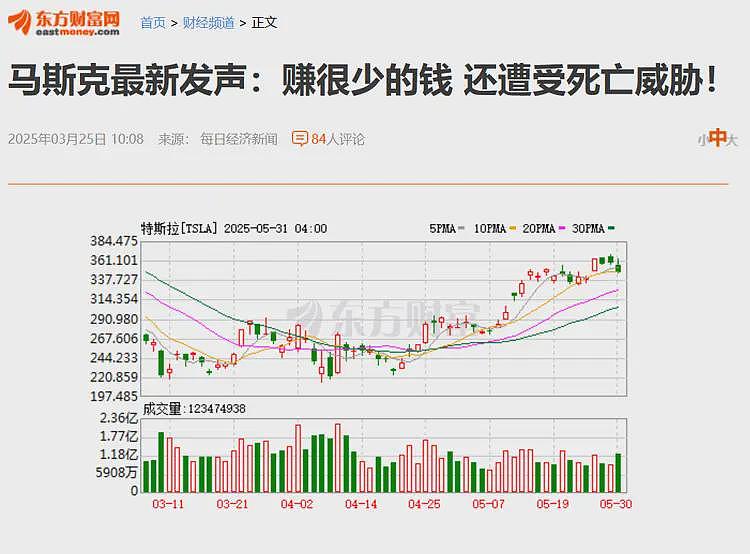This screenshot has height=554, width=750.
Task: Click the publish date 2025年03月25日 10:08
Action: [76, 139]
